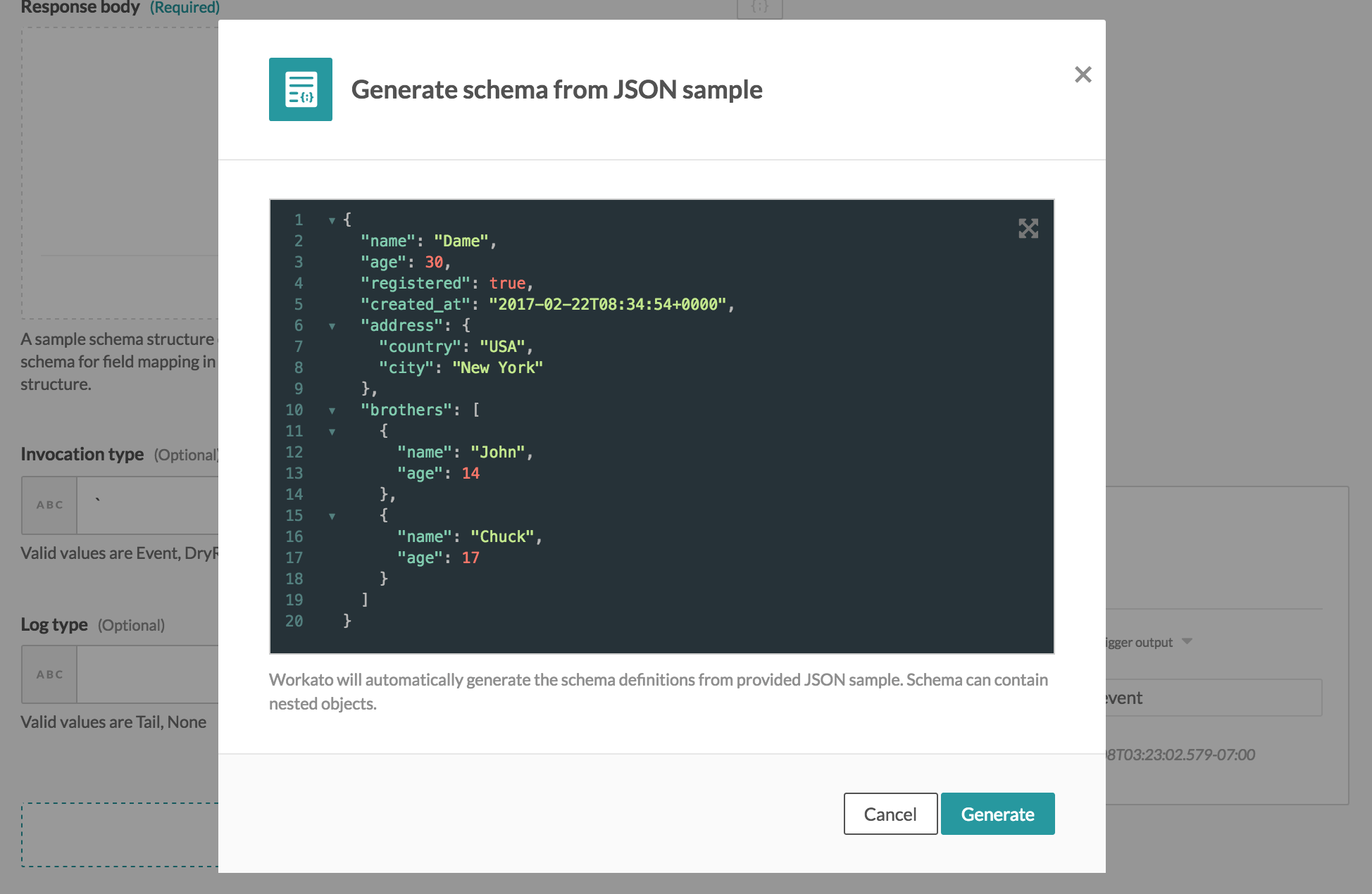Click the ABC type icon beside Invocation type field

pos(49,505)
